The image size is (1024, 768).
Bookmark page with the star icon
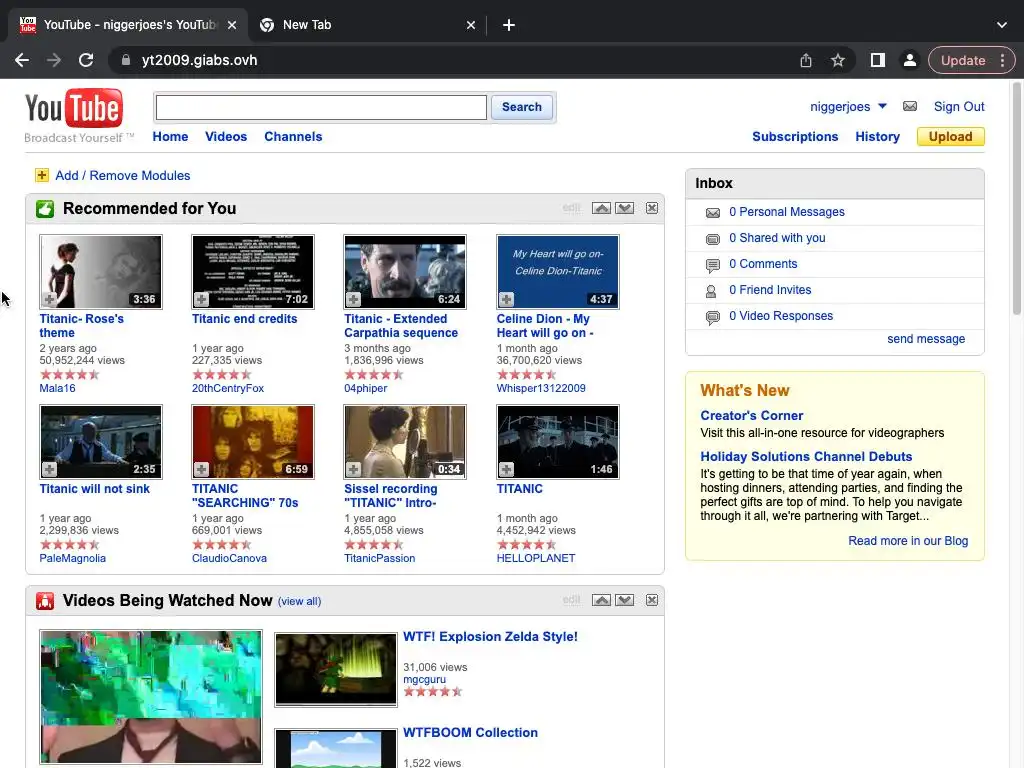click(x=838, y=60)
